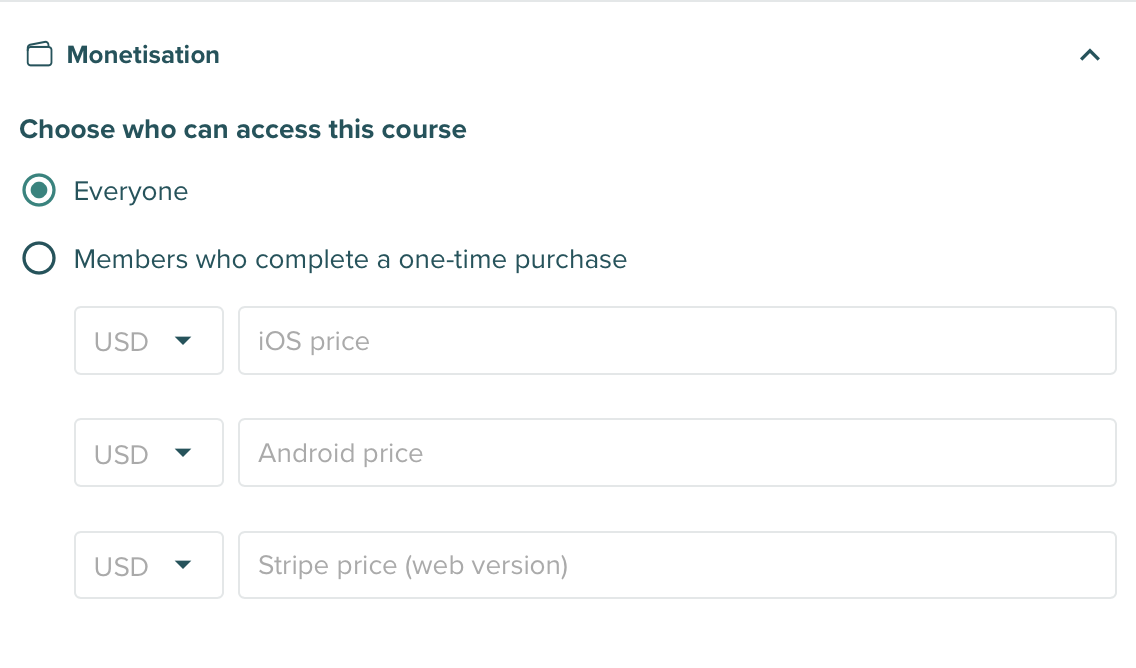1136x668 pixels.
Task: Open the USD currency dropdown for Stripe price
Action: coord(148,565)
